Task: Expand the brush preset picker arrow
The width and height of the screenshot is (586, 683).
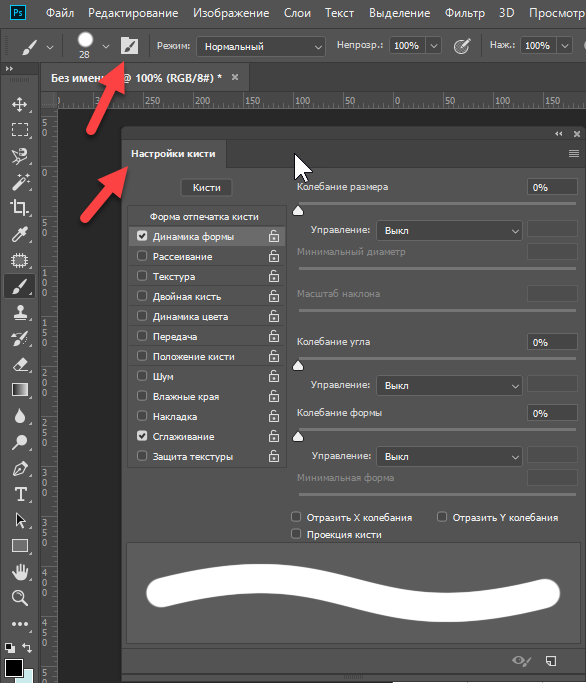Action: pyautogui.click(x=106, y=46)
